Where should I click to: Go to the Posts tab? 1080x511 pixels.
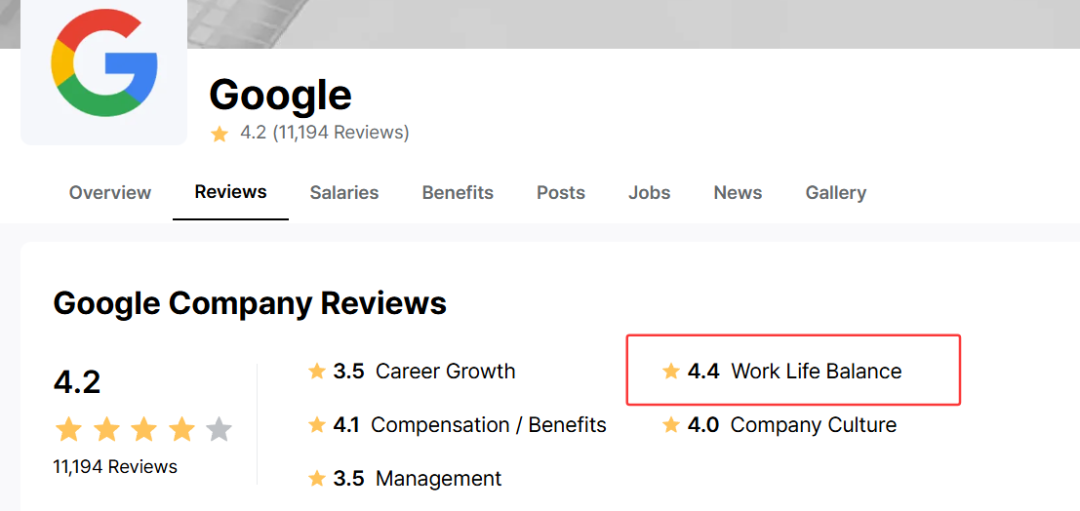coord(561,193)
